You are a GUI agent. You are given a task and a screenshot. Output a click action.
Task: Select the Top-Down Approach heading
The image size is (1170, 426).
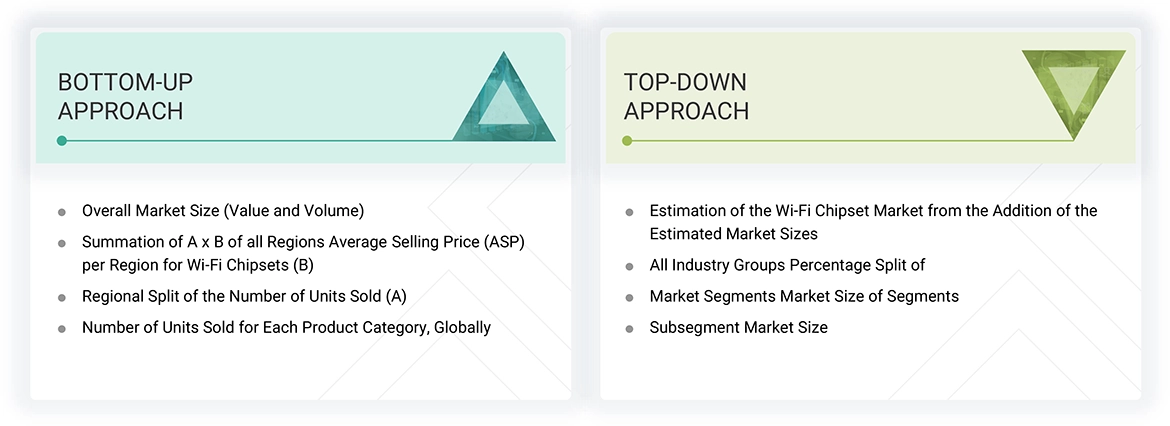click(685, 97)
